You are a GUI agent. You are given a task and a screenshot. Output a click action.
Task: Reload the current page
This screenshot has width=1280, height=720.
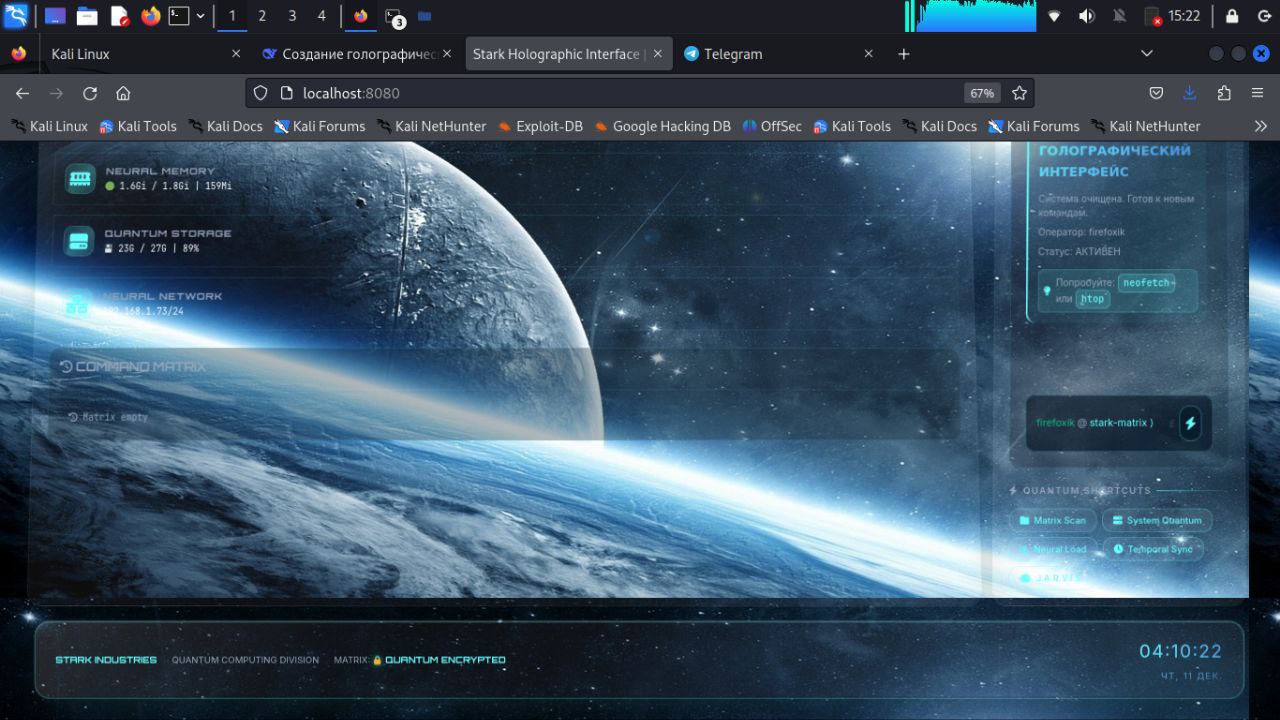(x=90, y=93)
